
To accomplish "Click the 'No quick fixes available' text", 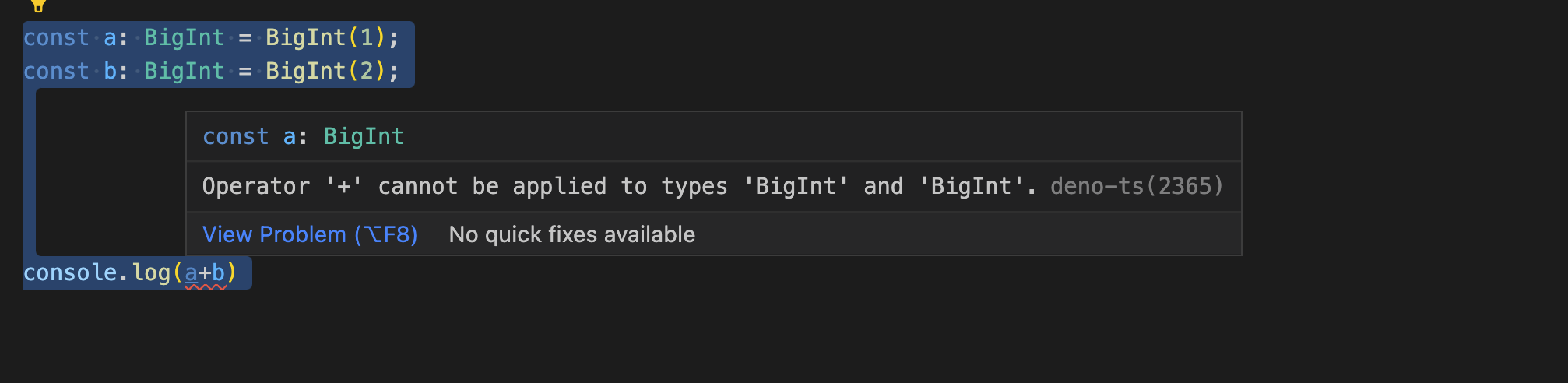I will (572, 234).
